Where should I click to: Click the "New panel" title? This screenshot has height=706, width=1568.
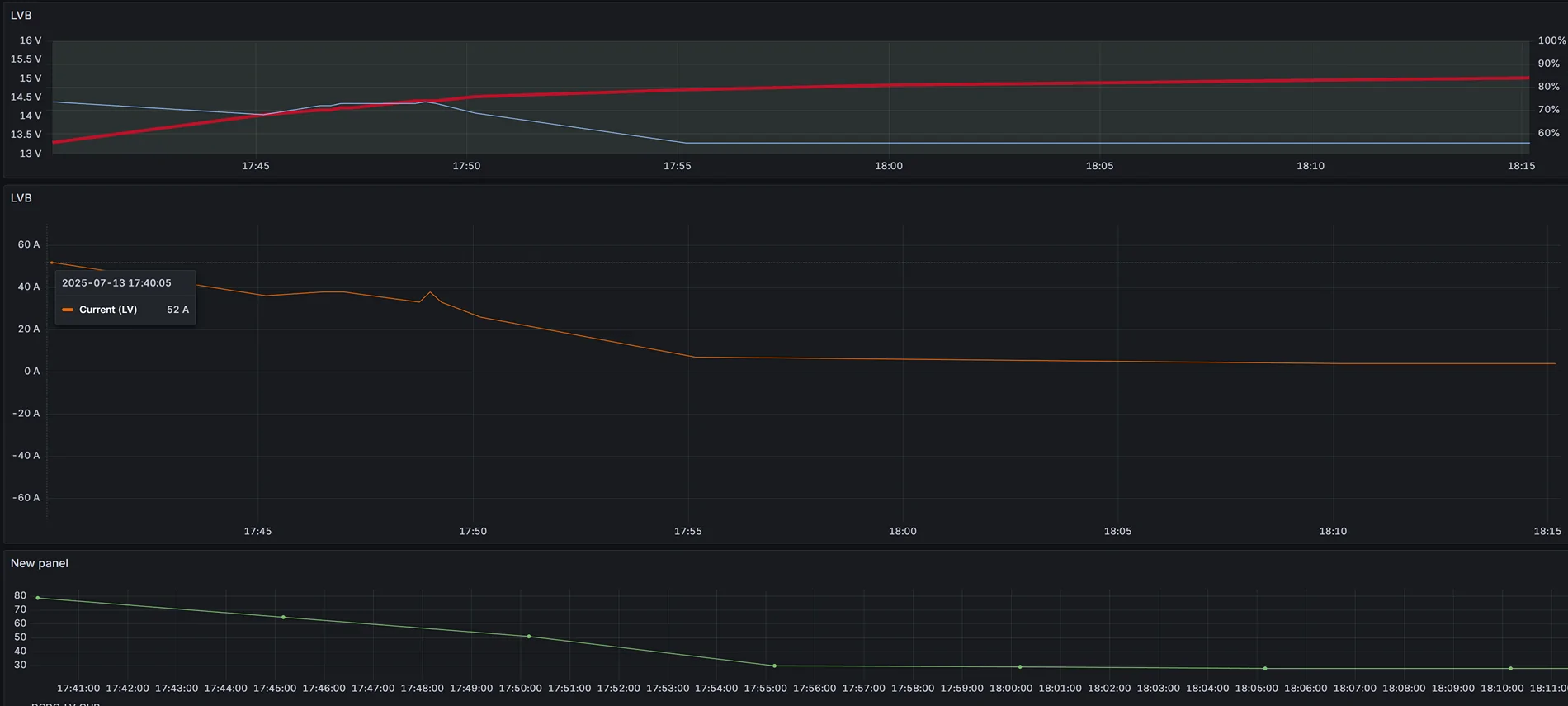(x=40, y=563)
